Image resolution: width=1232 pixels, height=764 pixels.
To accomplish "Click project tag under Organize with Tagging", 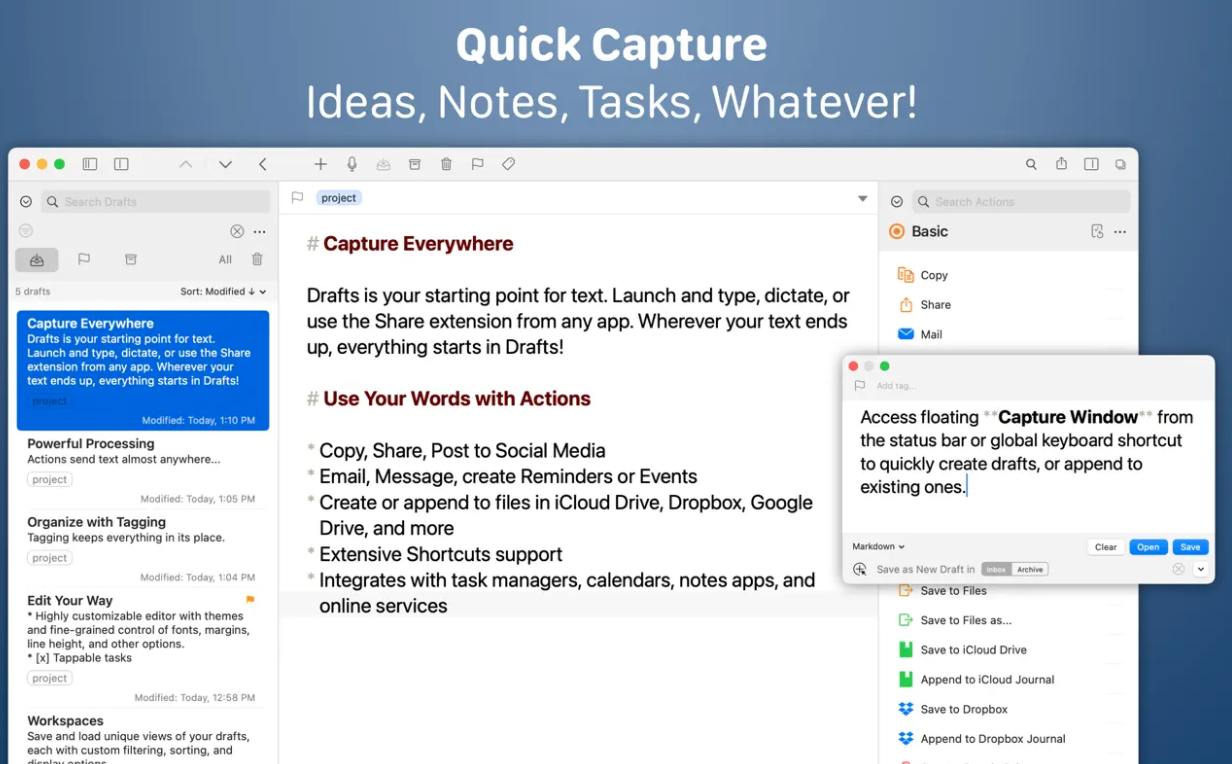I will point(50,558).
